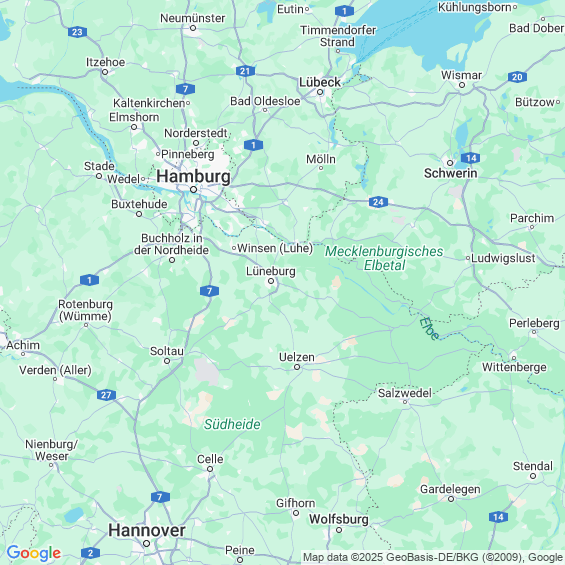Click the A24 highway shield
Screen dimensions: 565x565
click(x=378, y=202)
